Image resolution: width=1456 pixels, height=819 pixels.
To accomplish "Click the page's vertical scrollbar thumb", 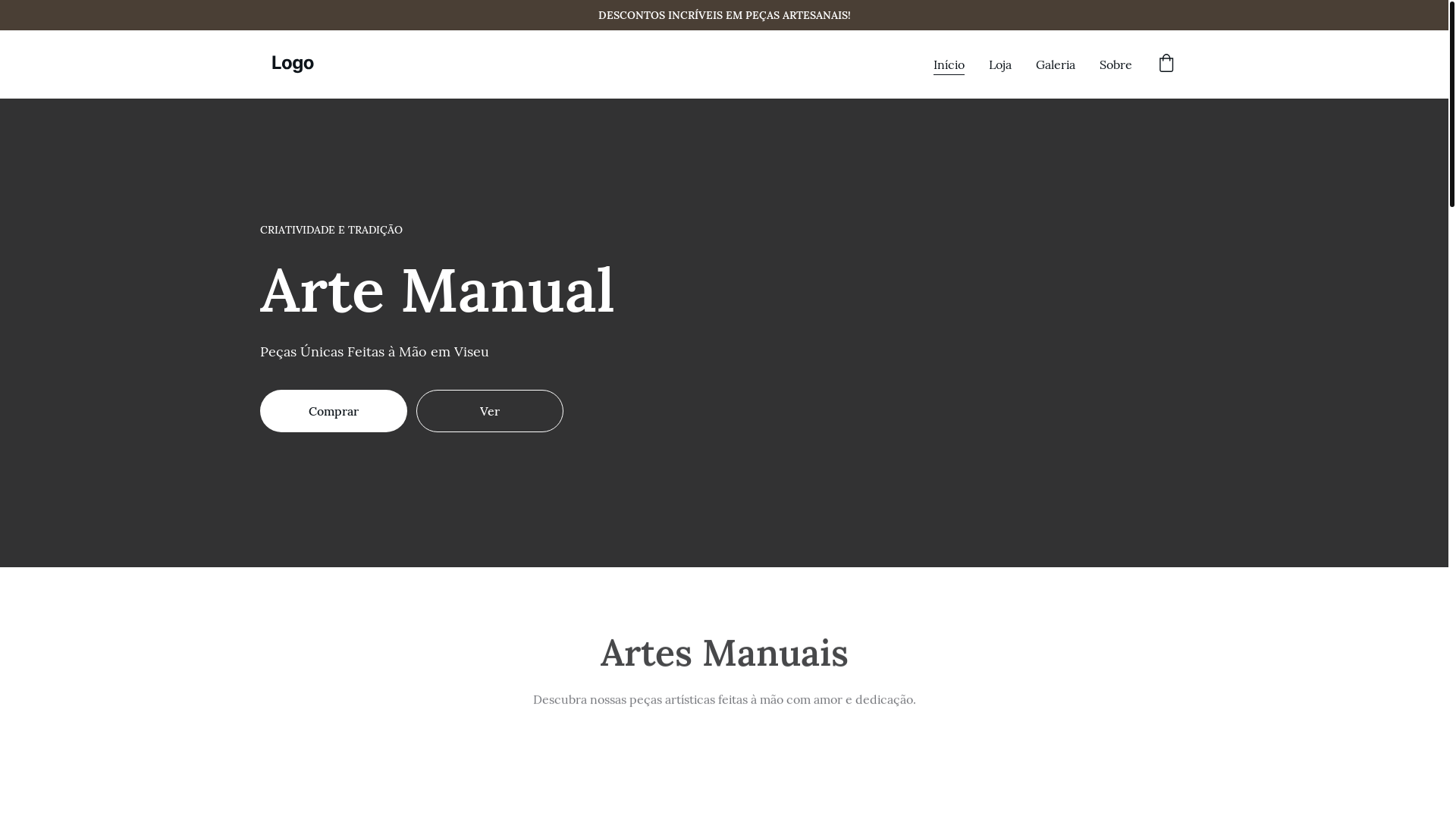I will point(1451,103).
